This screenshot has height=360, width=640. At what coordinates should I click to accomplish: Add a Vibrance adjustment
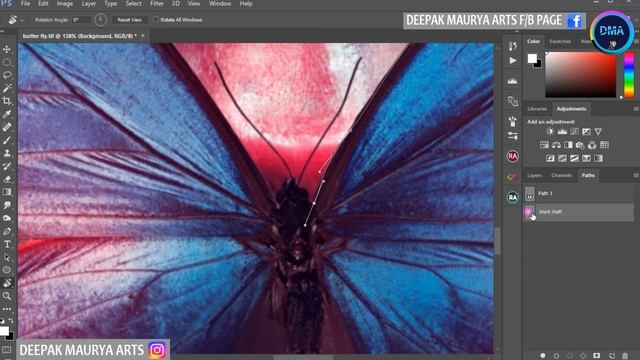[598, 131]
